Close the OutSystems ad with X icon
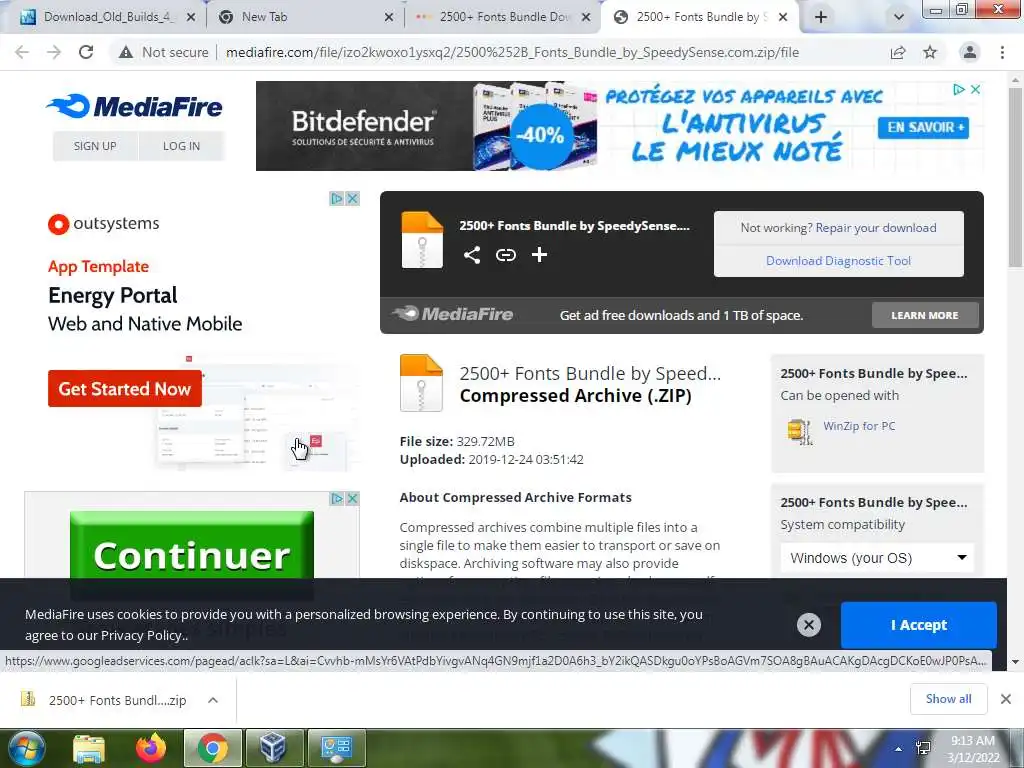This screenshot has height=768, width=1024. (x=353, y=199)
